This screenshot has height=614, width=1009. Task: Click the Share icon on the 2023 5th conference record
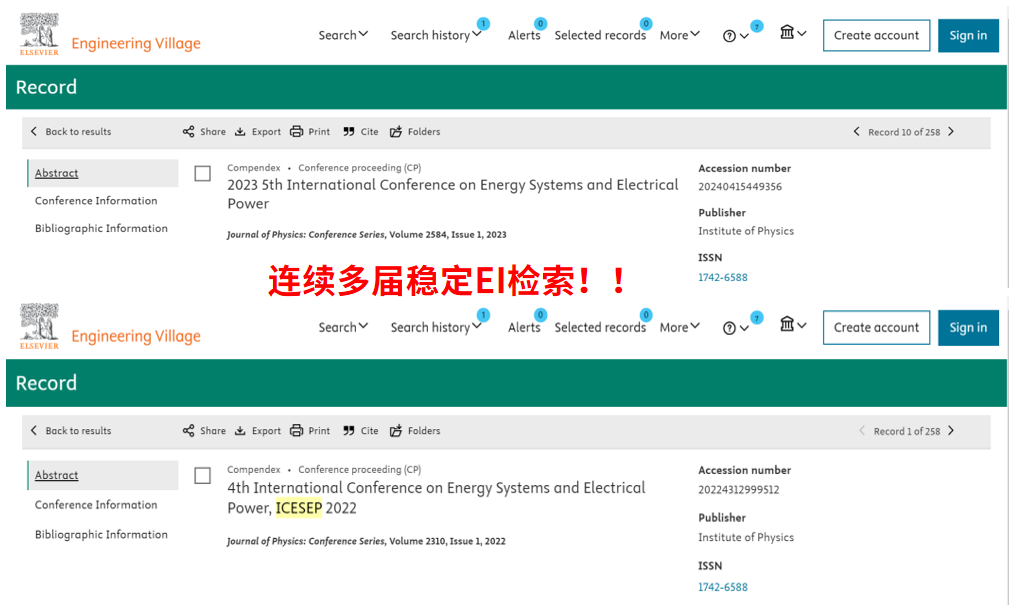pos(188,131)
